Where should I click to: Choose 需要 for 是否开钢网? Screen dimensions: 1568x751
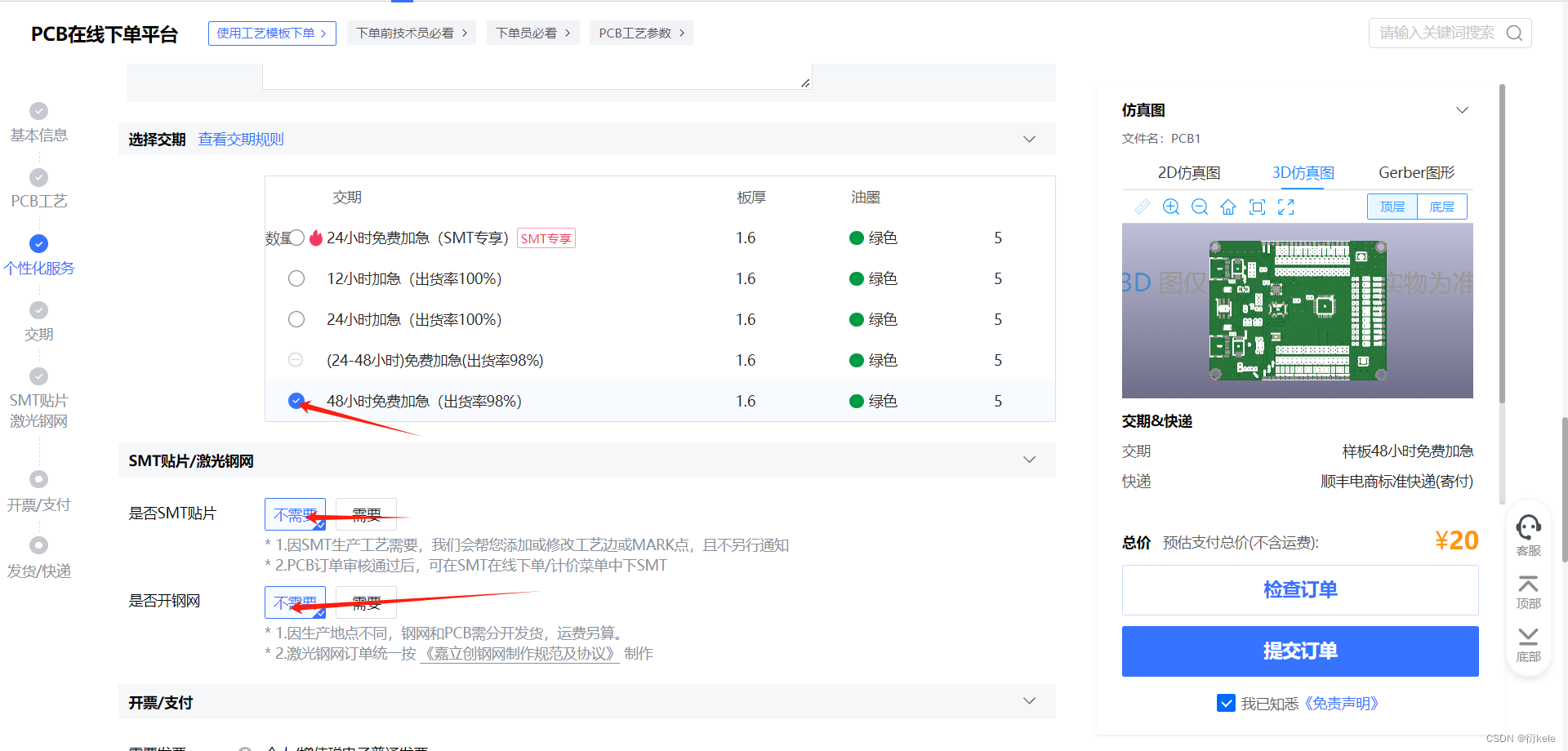tap(366, 602)
